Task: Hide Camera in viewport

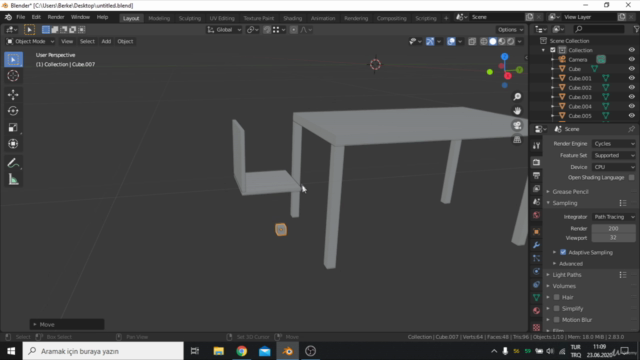Action: pos(631,59)
